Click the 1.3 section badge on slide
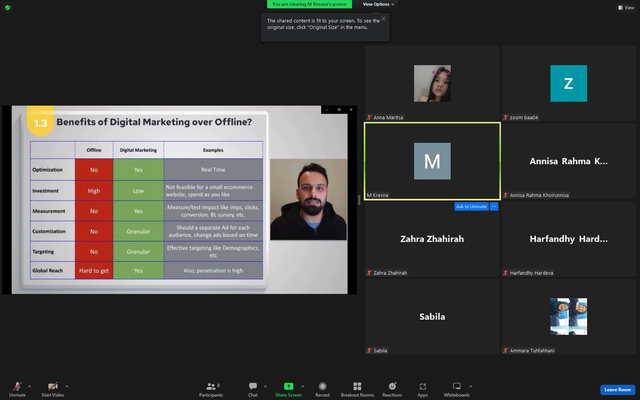640x400 pixels. 40,122
